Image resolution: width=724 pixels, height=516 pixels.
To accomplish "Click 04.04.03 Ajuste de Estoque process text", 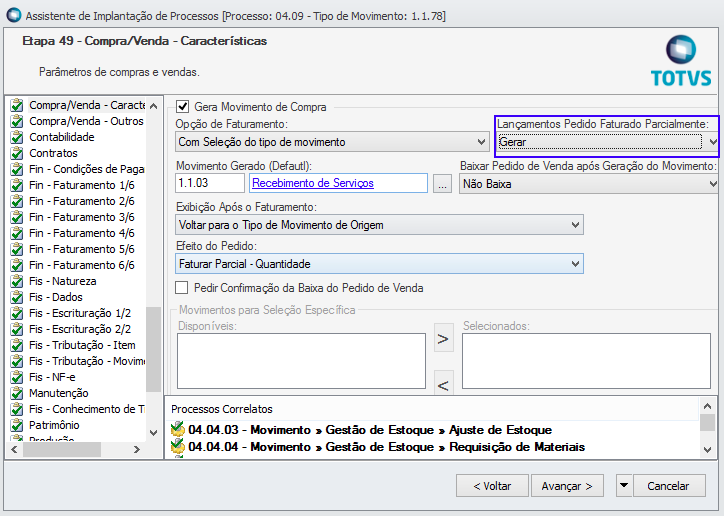I will click(370, 430).
